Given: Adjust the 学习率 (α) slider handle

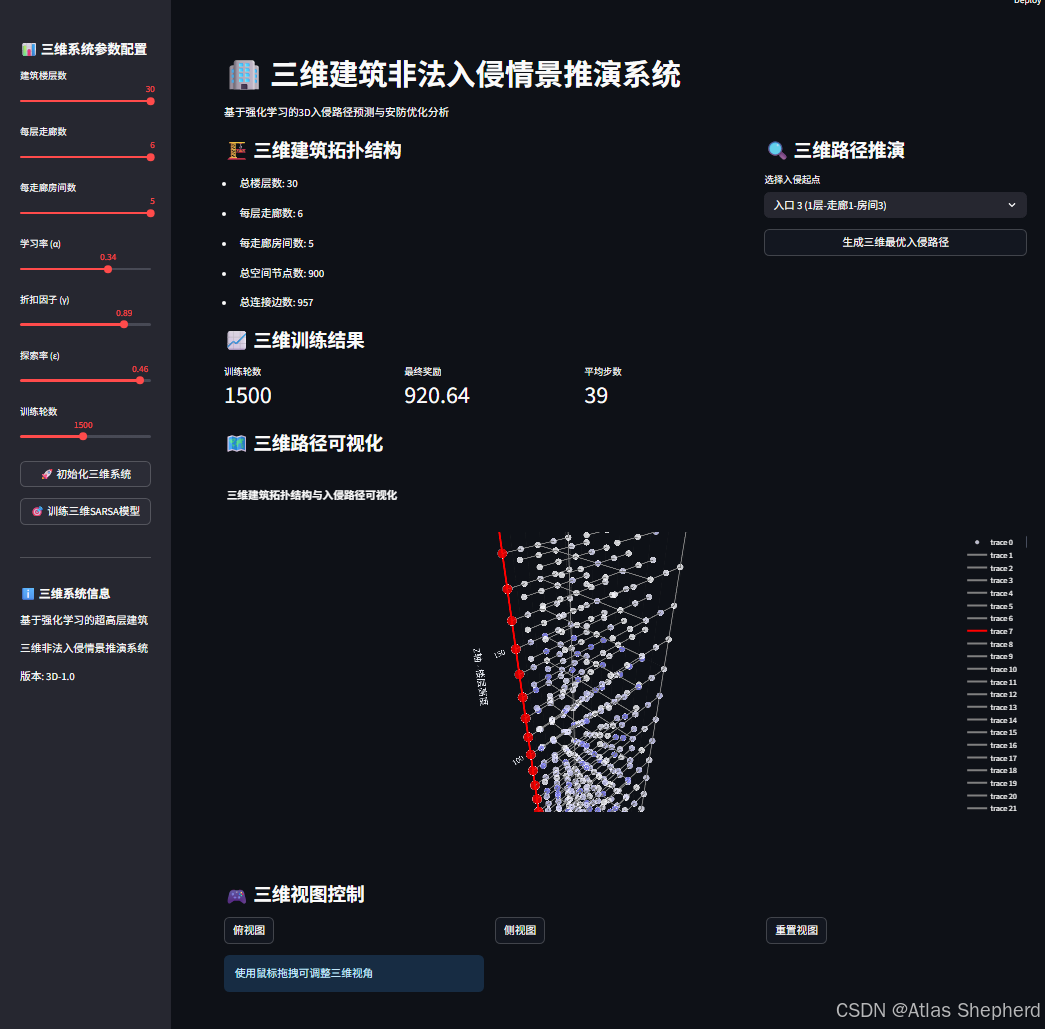Looking at the screenshot, I should (x=108, y=269).
